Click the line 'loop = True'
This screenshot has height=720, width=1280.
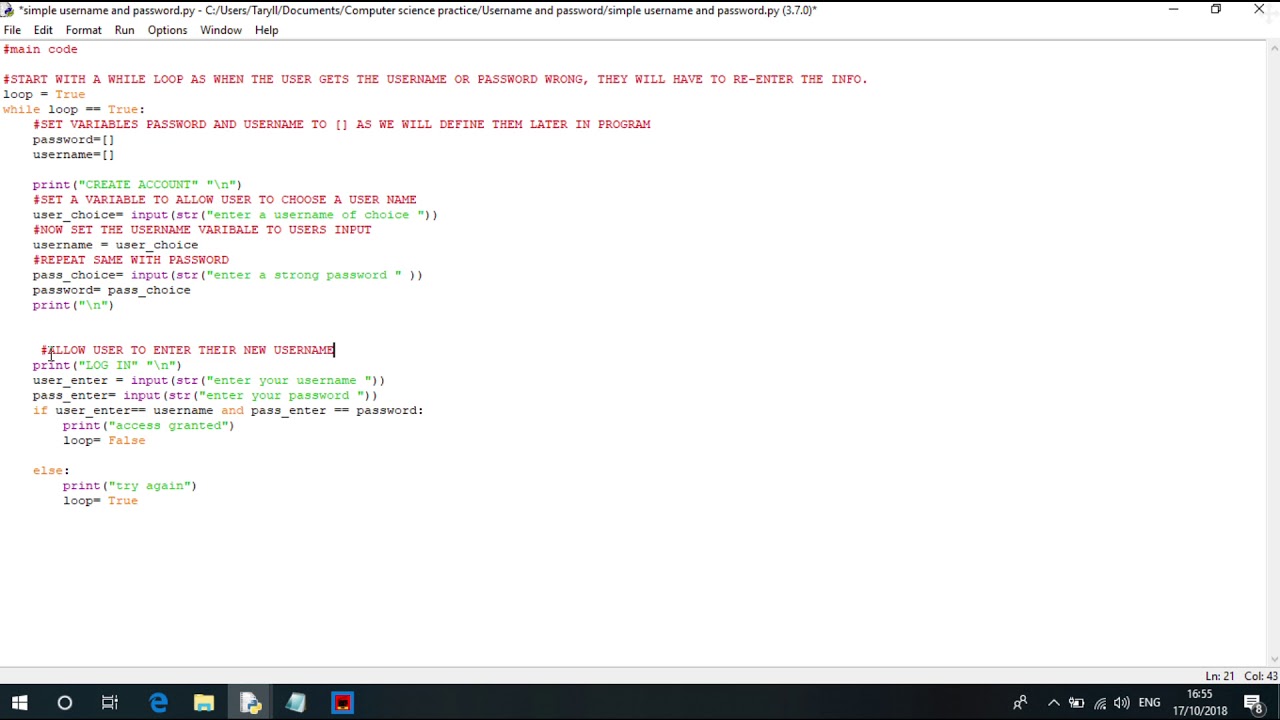(44, 94)
